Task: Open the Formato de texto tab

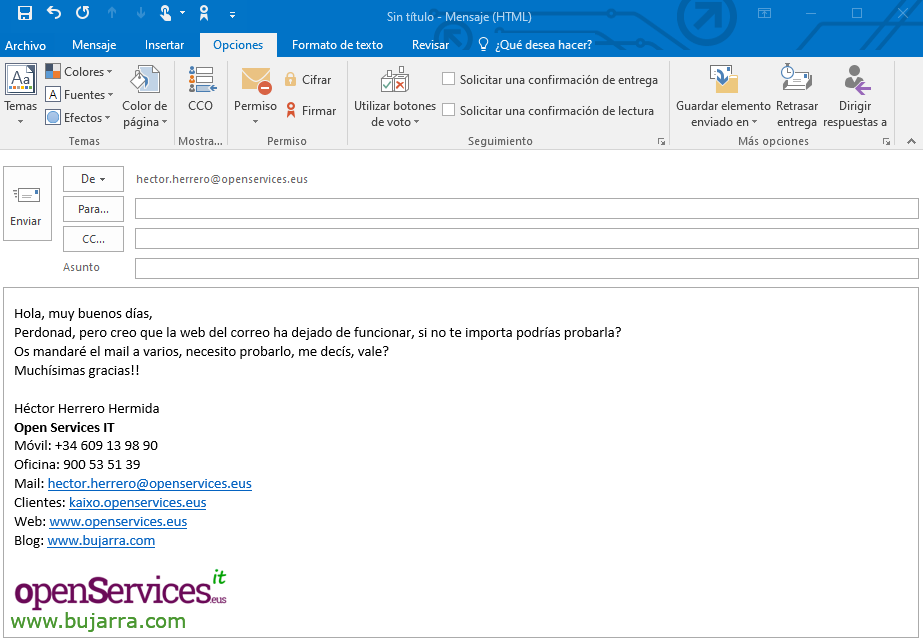Action: coord(337,45)
